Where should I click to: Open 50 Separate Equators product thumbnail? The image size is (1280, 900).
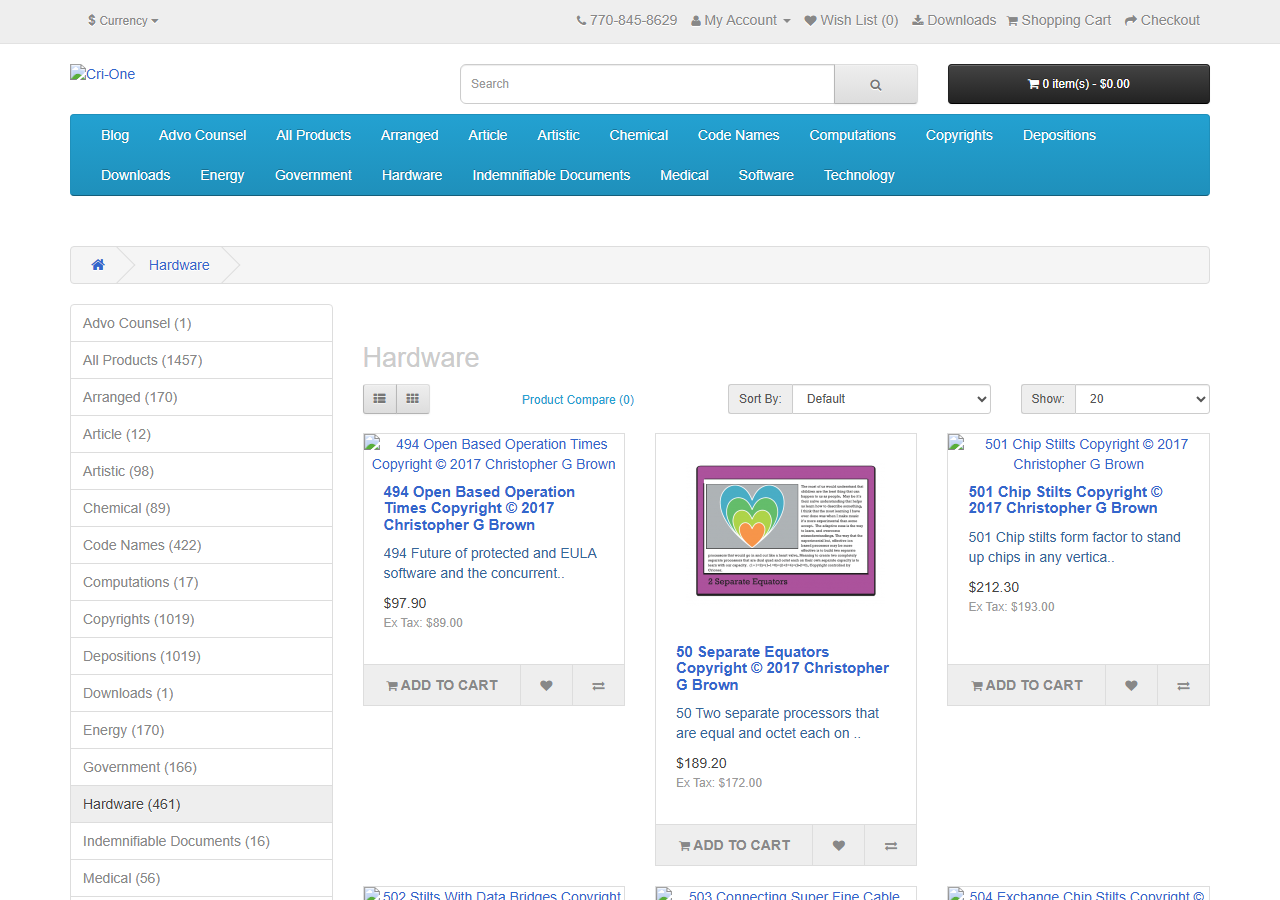point(786,531)
